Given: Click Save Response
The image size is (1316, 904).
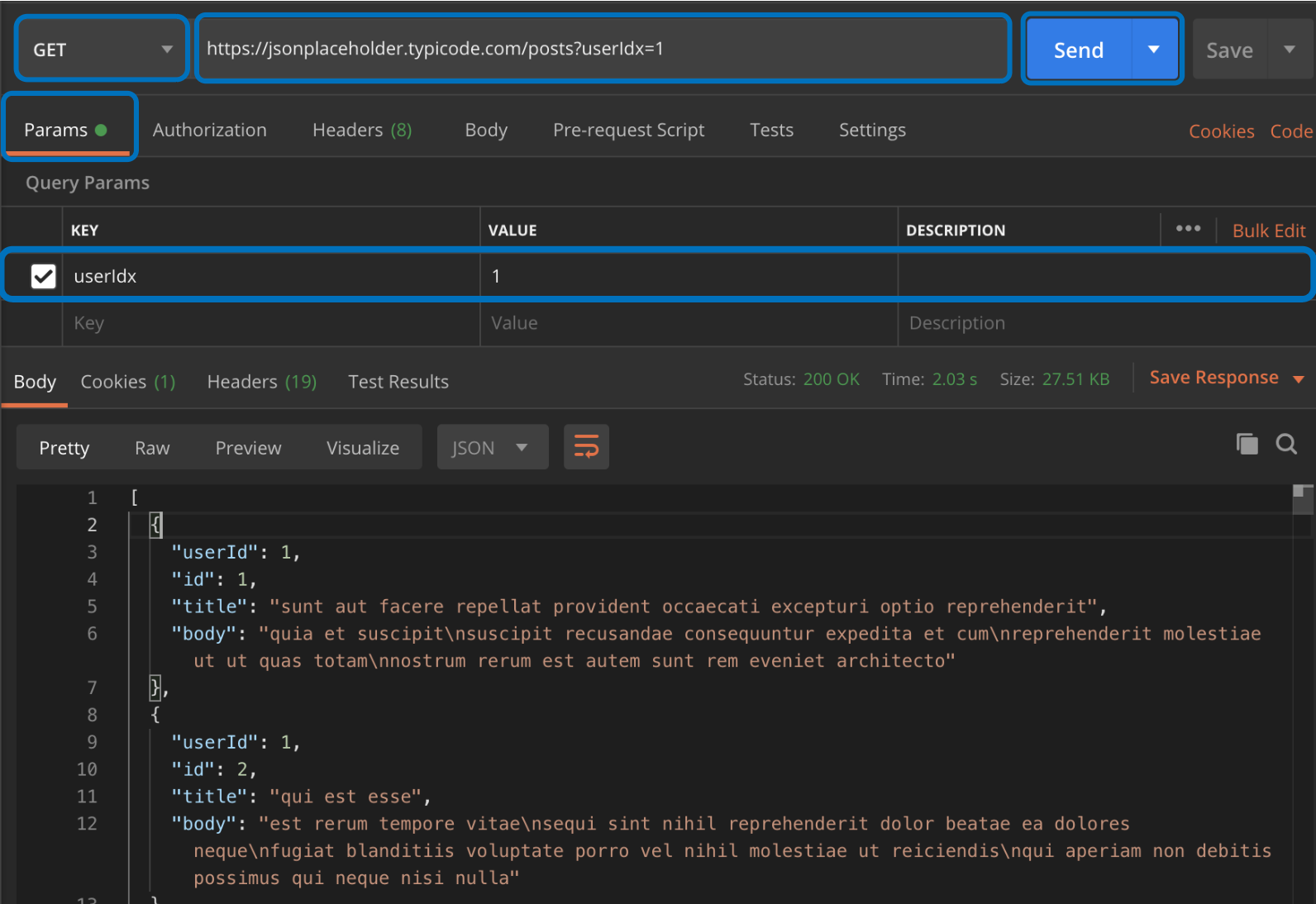Looking at the screenshot, I should (1213, 378).
